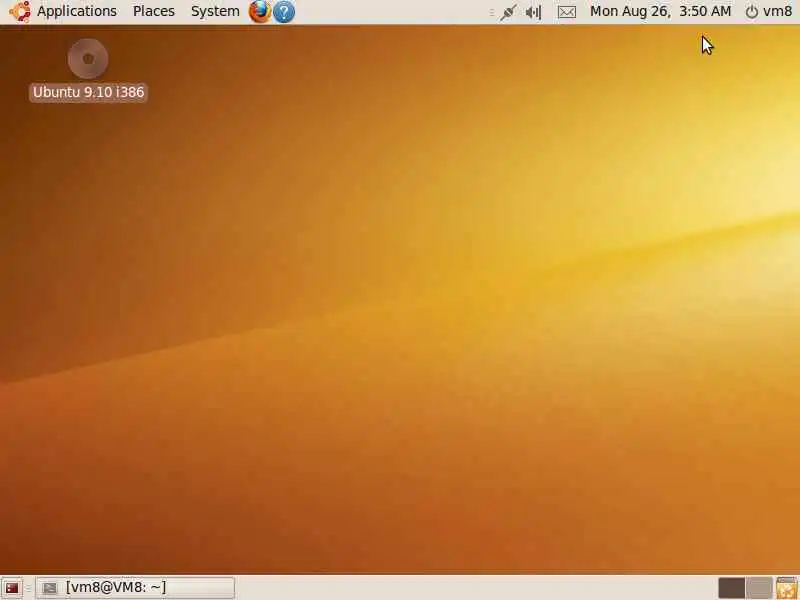
Task: Click the volume speaker icon
Action: [x=533, y=12]
